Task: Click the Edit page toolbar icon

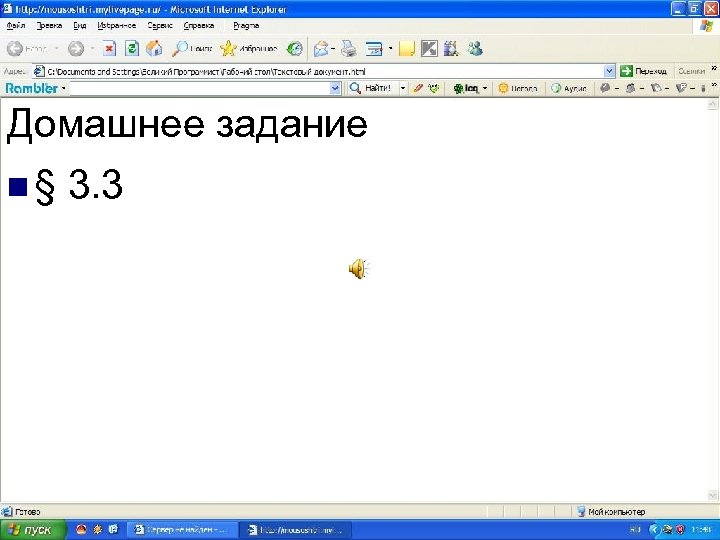Action: pyautogui.click(x=374, y=49)
